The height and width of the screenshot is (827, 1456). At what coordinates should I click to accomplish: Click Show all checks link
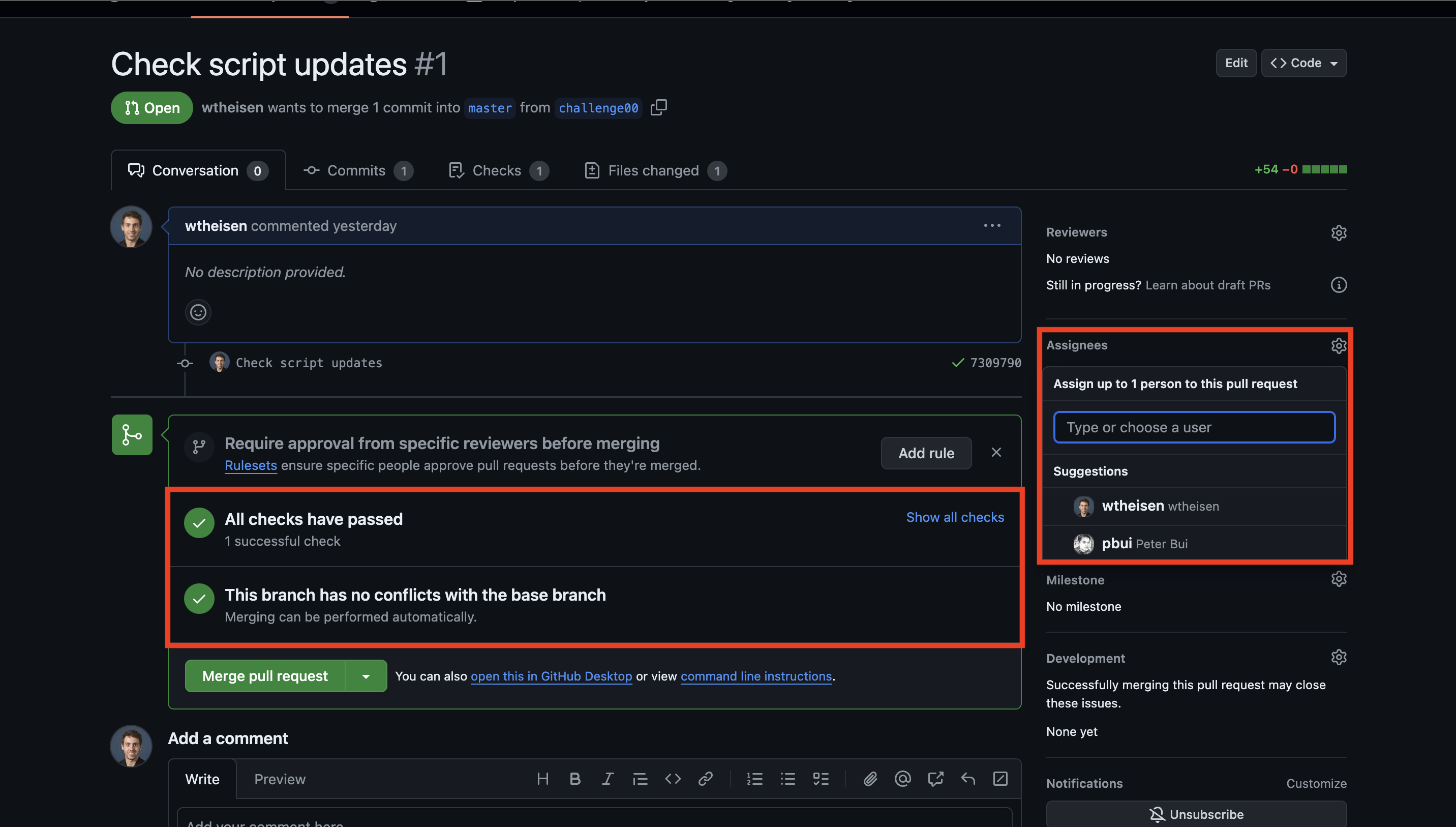[955, 517]
